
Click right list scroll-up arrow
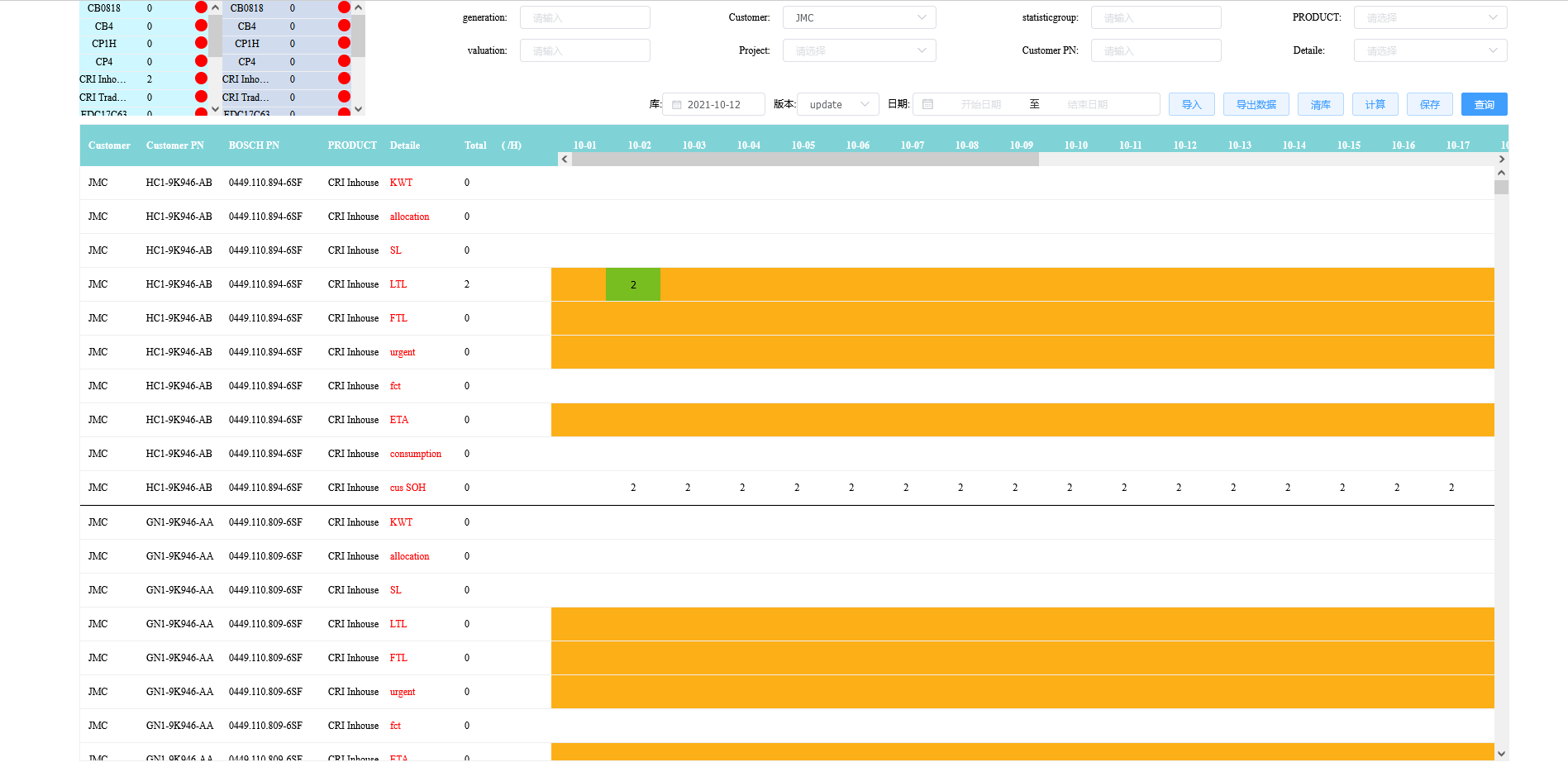point(358,7)
